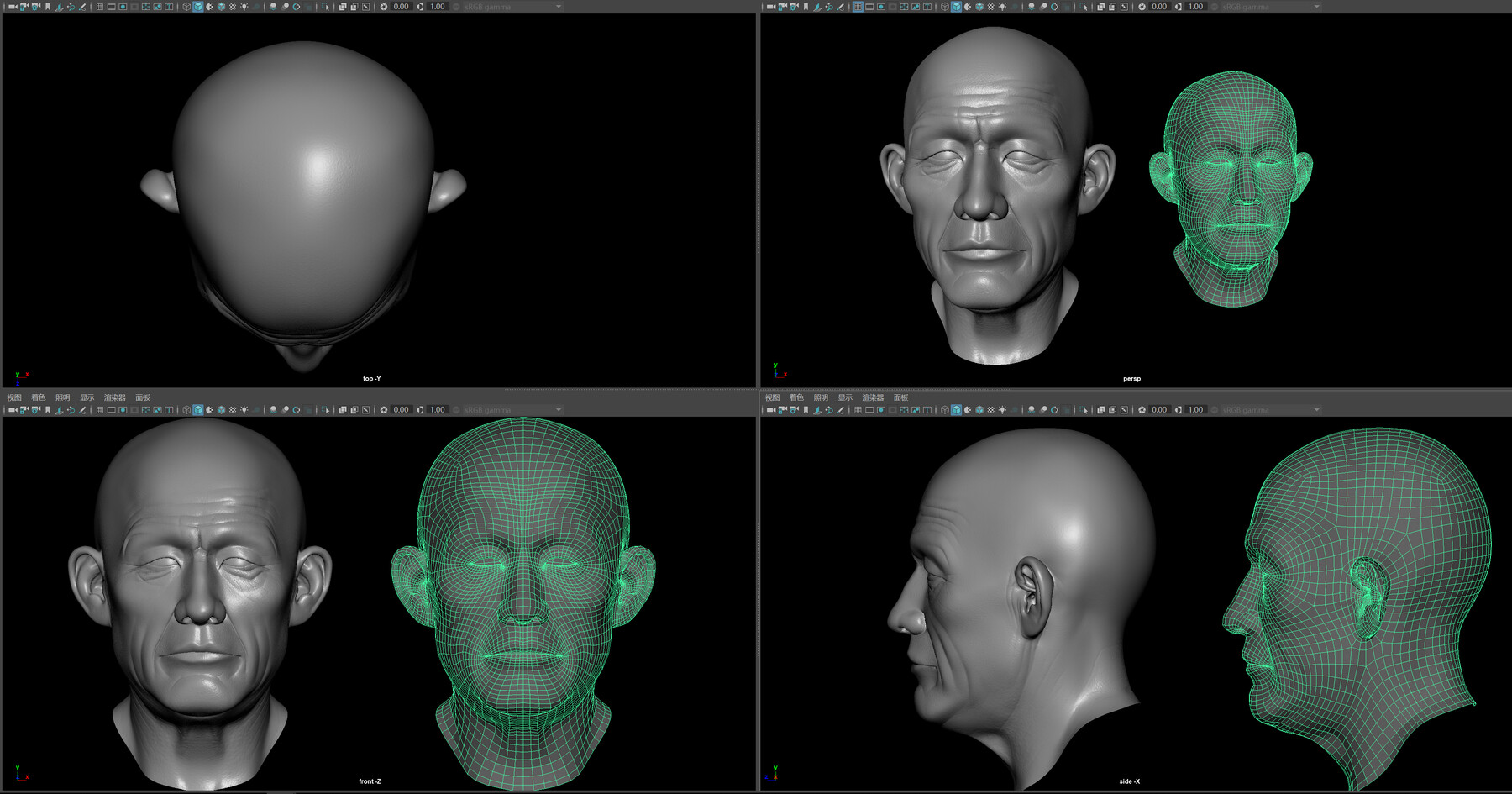This screenshot has height=794, width=1512.
Task: Click the Select Camera icon in the persp viewport toolbar
Action: (769, 6)
